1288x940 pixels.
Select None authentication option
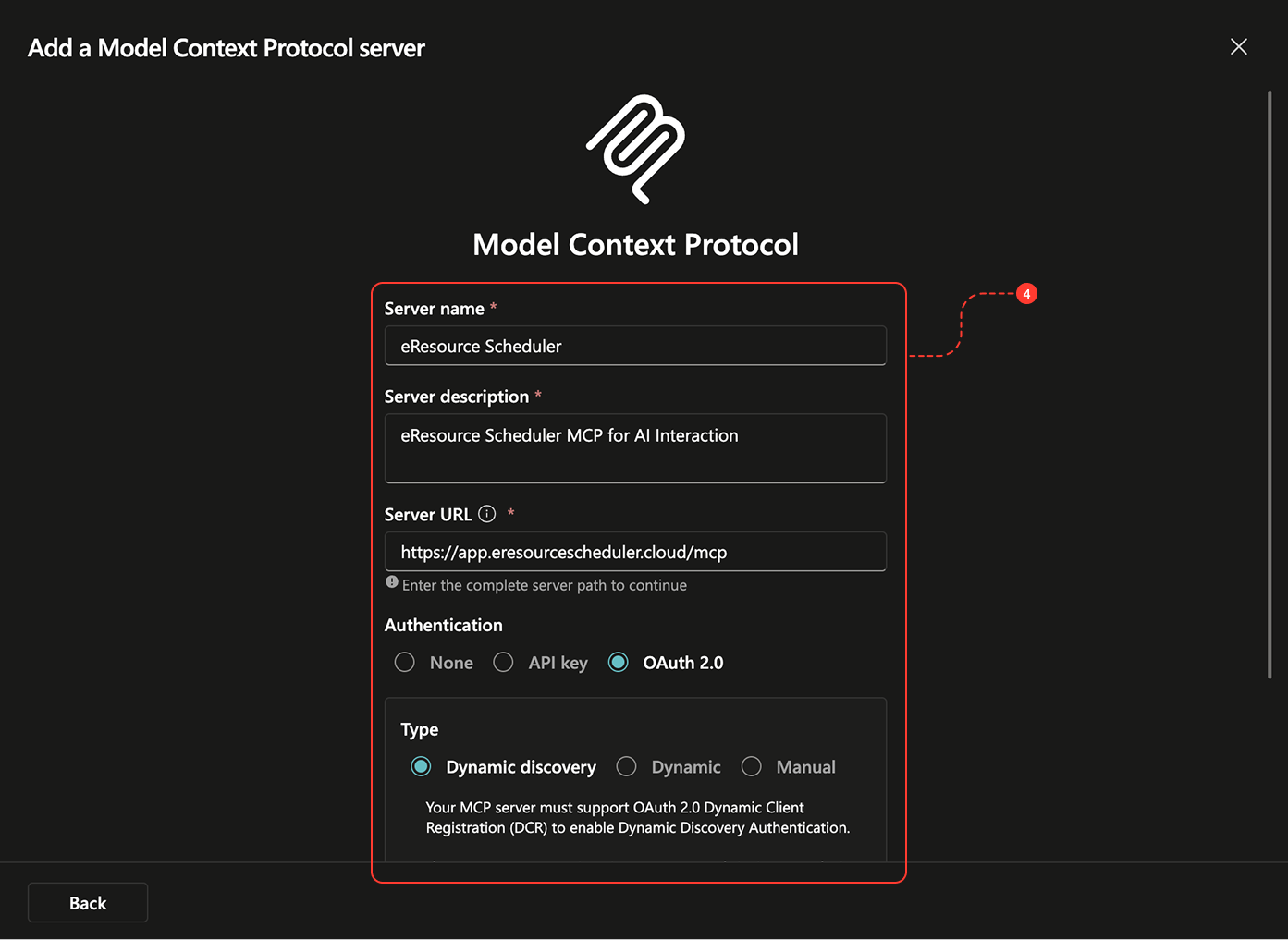click(x=405, y=663)
